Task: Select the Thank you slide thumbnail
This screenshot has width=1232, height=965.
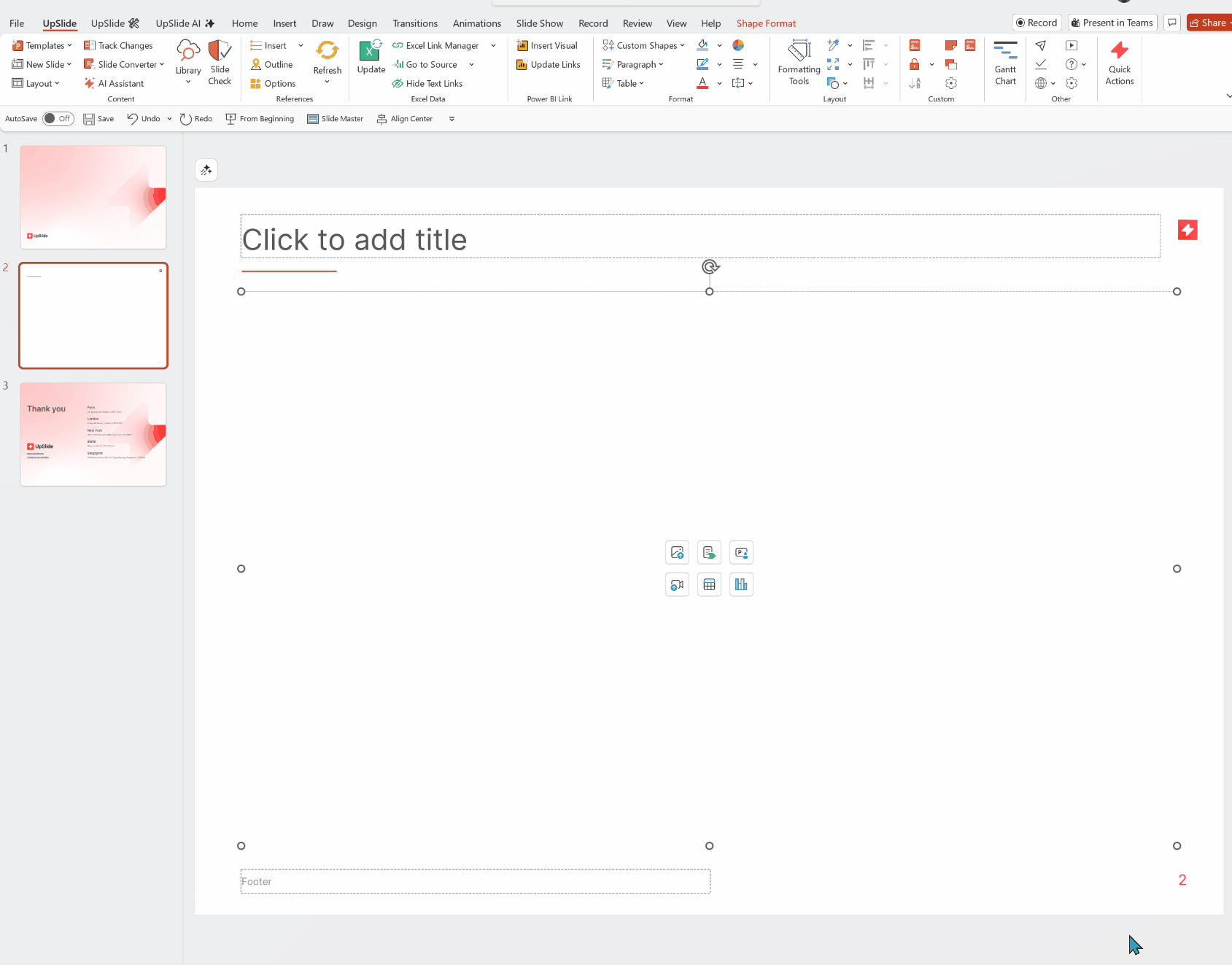Action: (x=93, y=434)
